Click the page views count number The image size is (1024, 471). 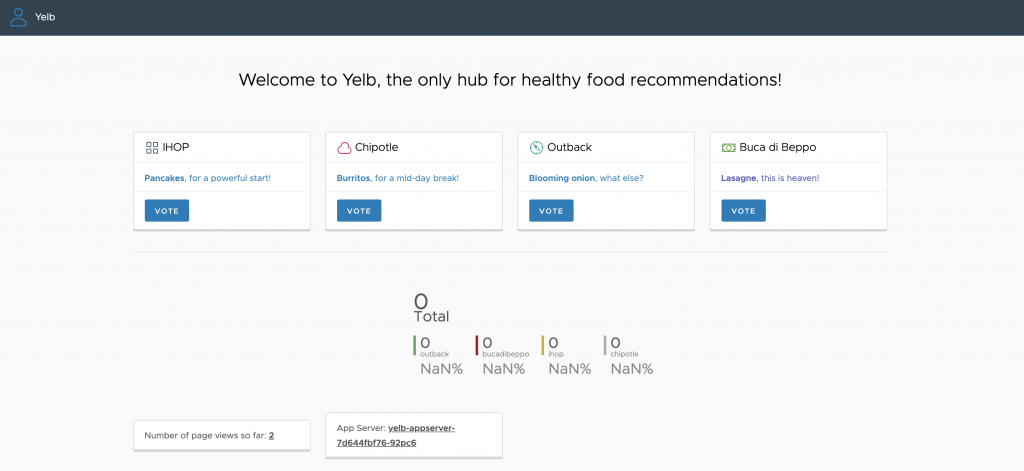271,435
